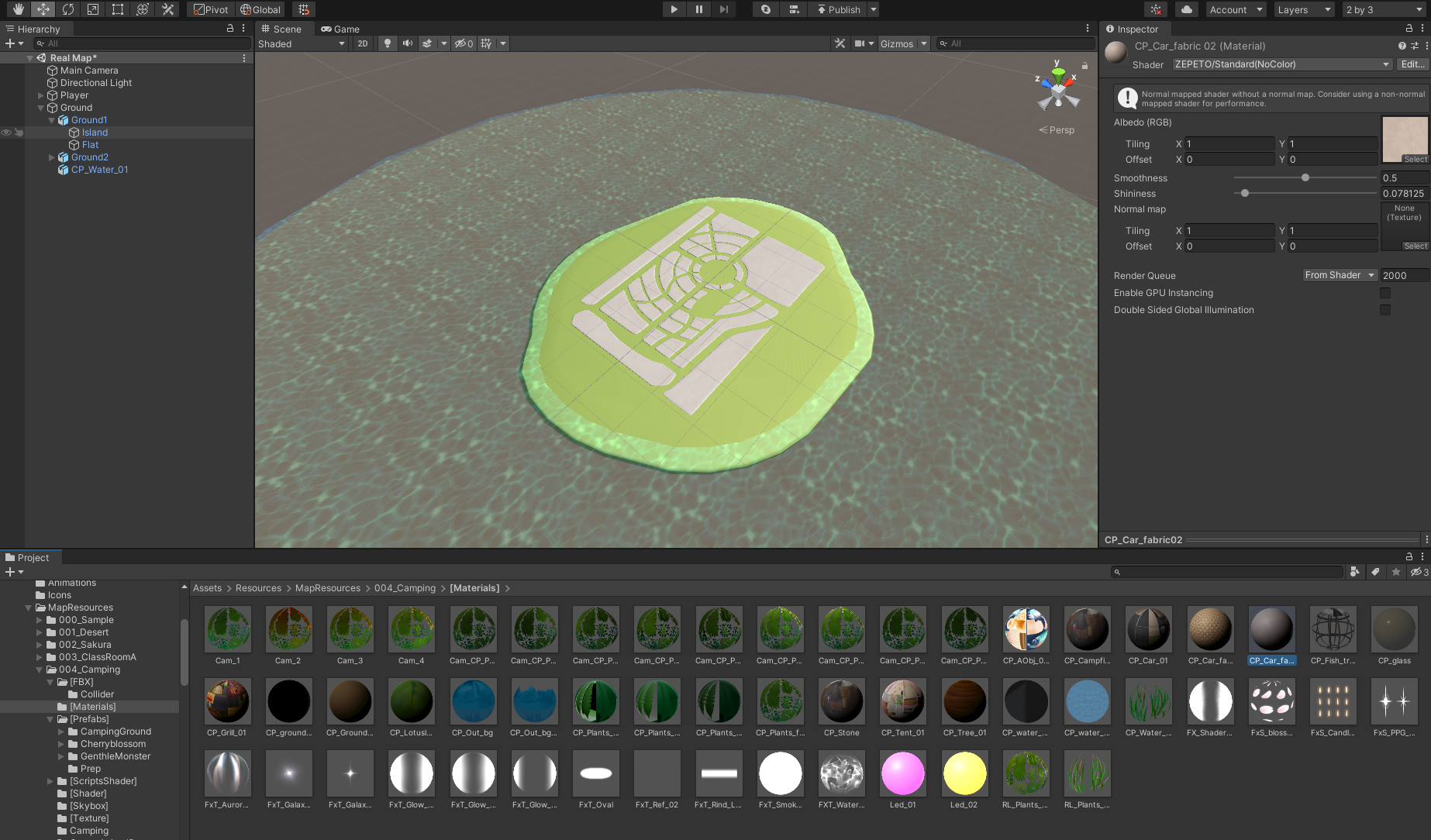This screenshot has height=840, width=1431.
Task: Expand the Player object in Hierarchy
Action: click(41, 95)
